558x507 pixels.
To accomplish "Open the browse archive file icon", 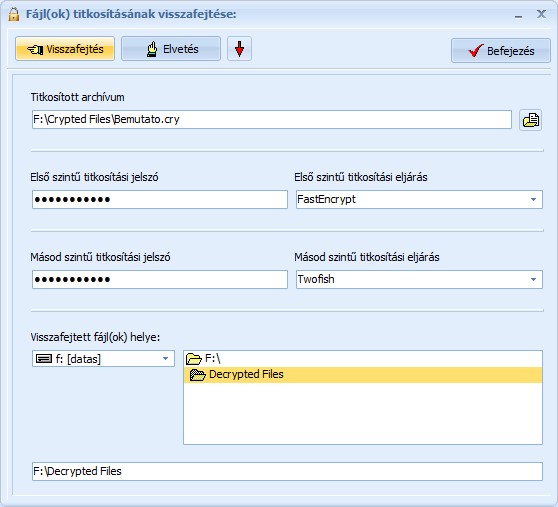I will click(x=531, y=120).
